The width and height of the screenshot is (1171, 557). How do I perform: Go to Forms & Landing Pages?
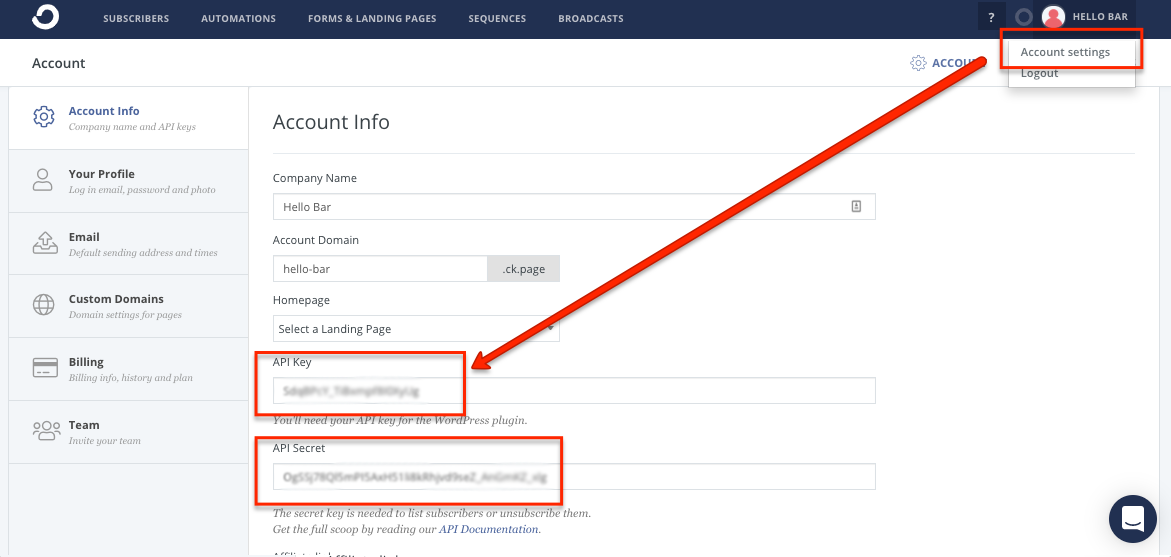click(372, 18)
